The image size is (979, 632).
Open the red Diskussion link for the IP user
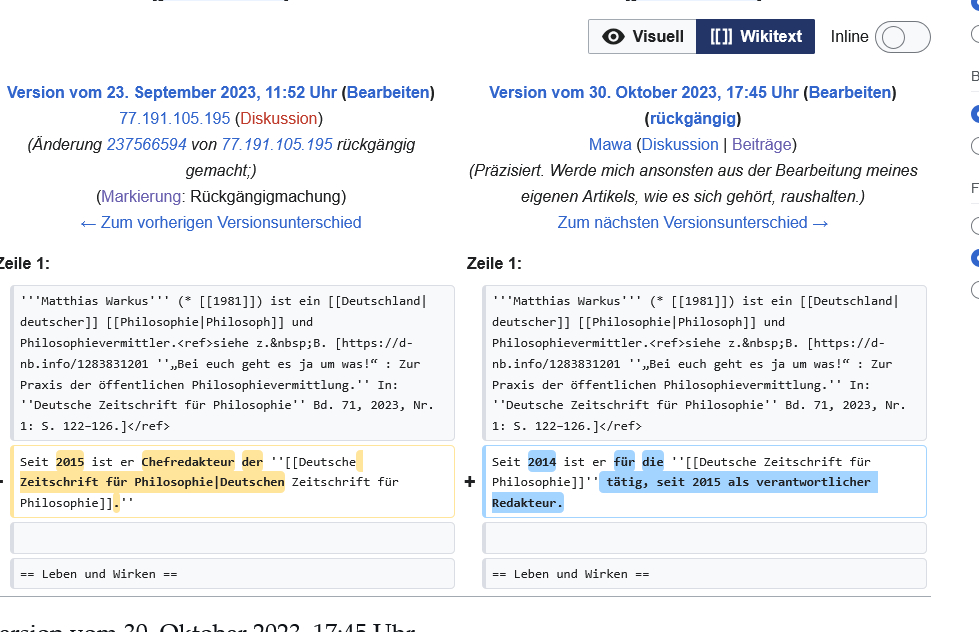[x=278, y=118]
